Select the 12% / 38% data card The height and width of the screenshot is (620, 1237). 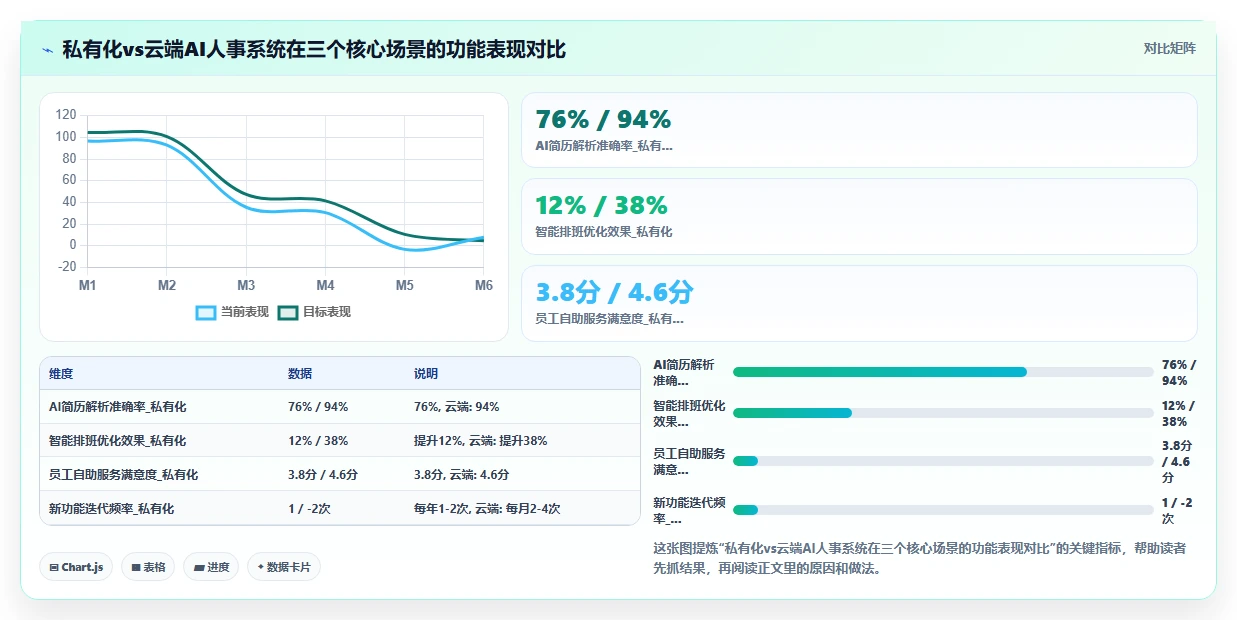coord(859,216)
